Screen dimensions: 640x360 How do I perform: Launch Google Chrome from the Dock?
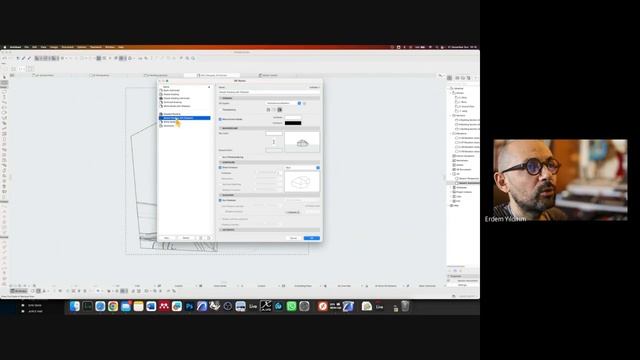(x=113, y=306)
